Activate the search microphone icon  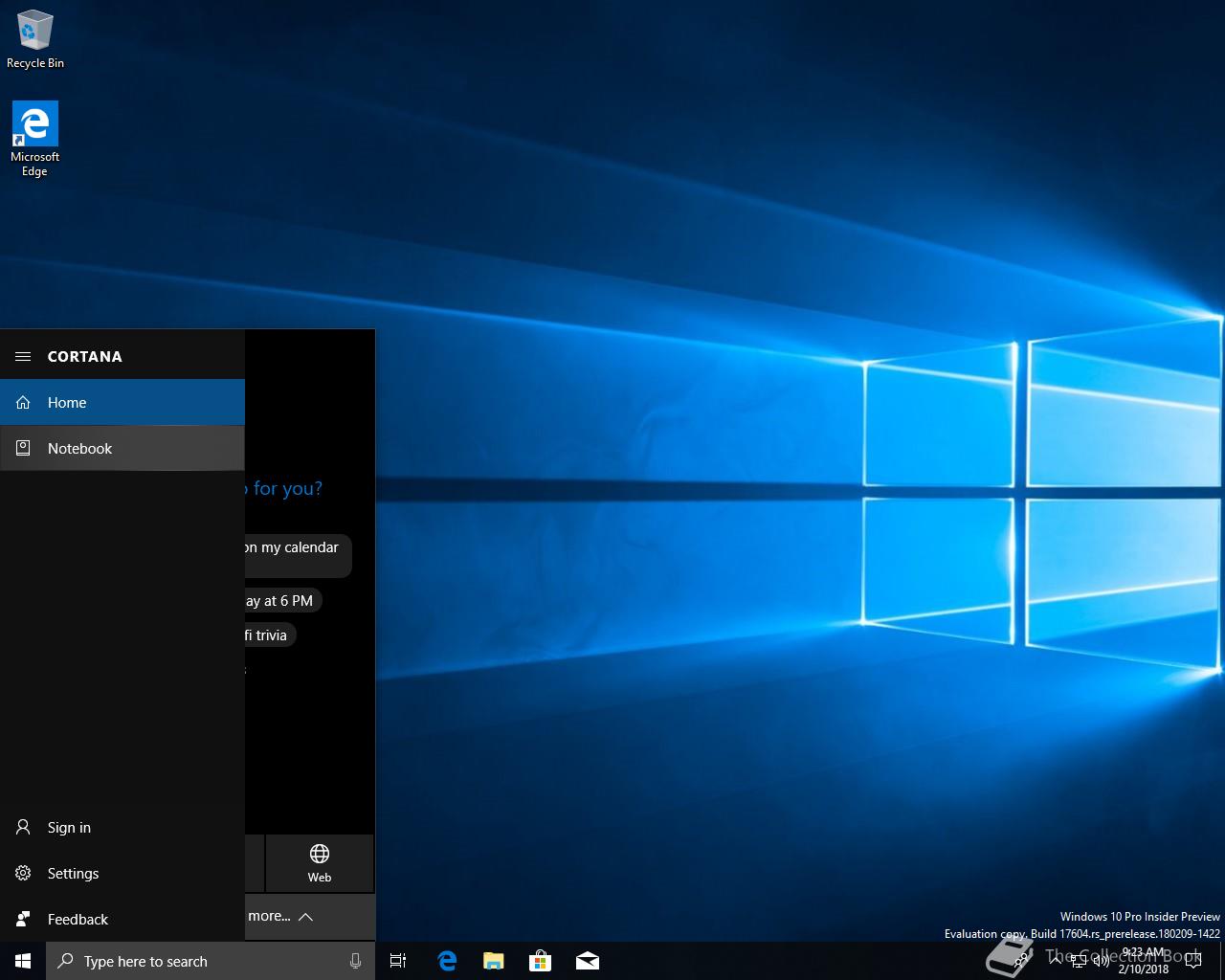pos(355,962)
